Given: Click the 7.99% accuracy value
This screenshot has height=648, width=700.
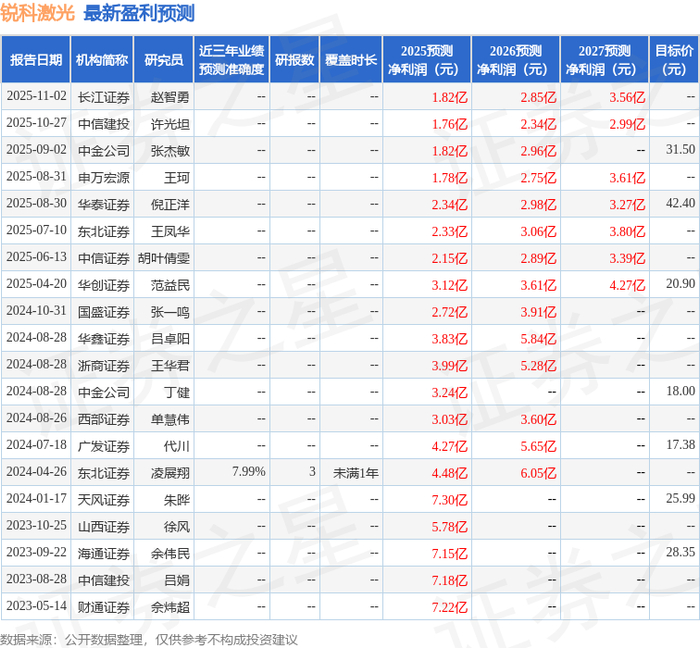Looking at the screenshot, I should [x=249, y=472].
